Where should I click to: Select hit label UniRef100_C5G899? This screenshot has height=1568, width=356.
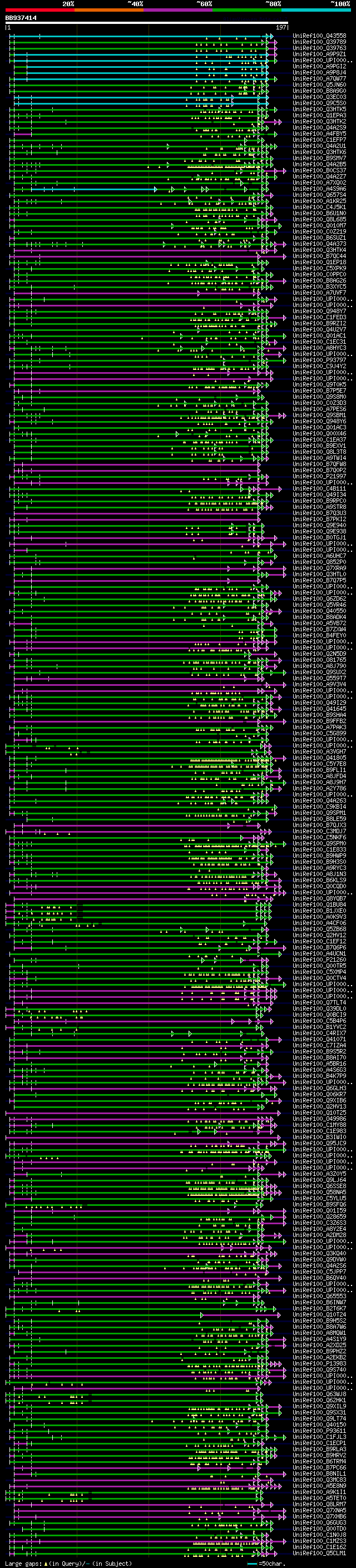click(319, 734)
